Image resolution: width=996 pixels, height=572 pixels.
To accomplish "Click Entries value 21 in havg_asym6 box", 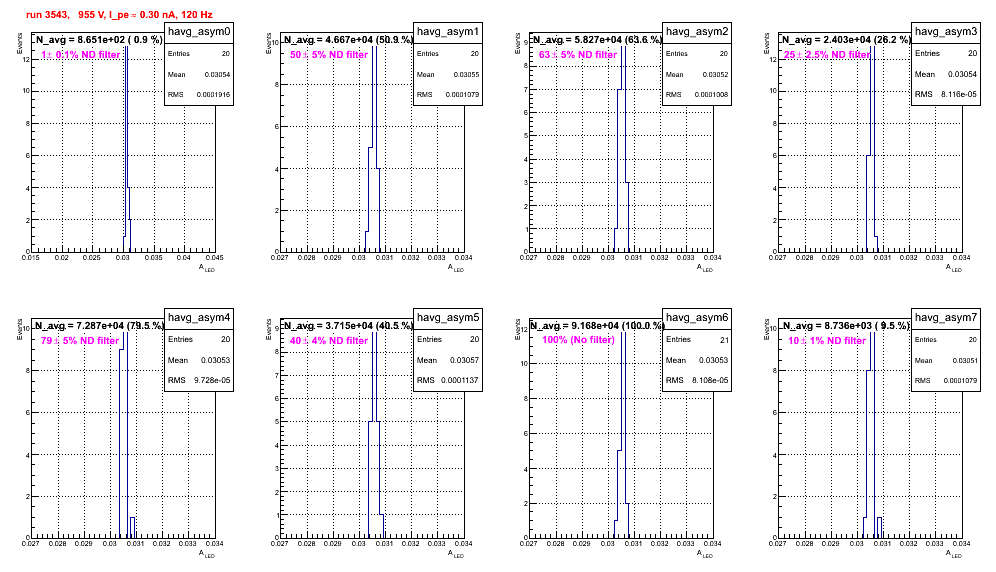I will 724,340.
